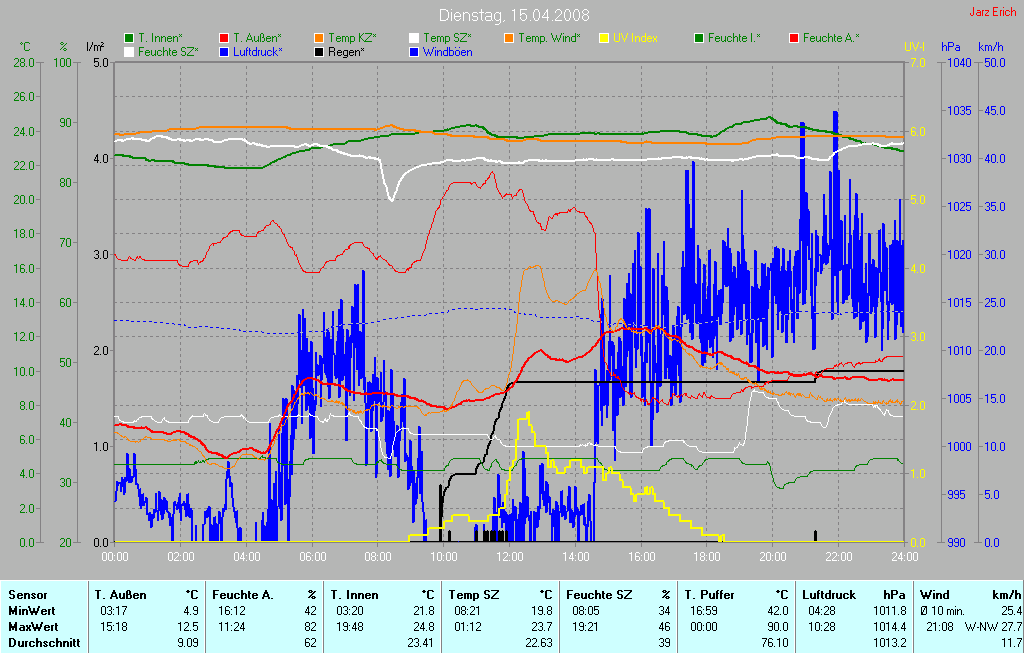Click the 12:00 time axis label
Image resolution: width=1024 pixels, height=653 pixels.
(509, 557)
